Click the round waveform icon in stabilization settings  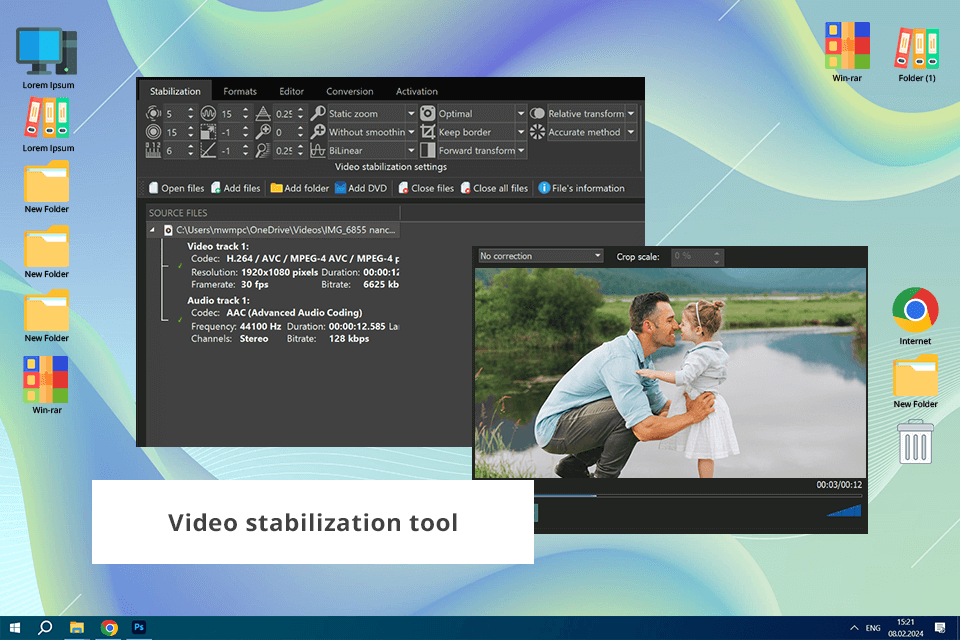[x=208, y=113]
